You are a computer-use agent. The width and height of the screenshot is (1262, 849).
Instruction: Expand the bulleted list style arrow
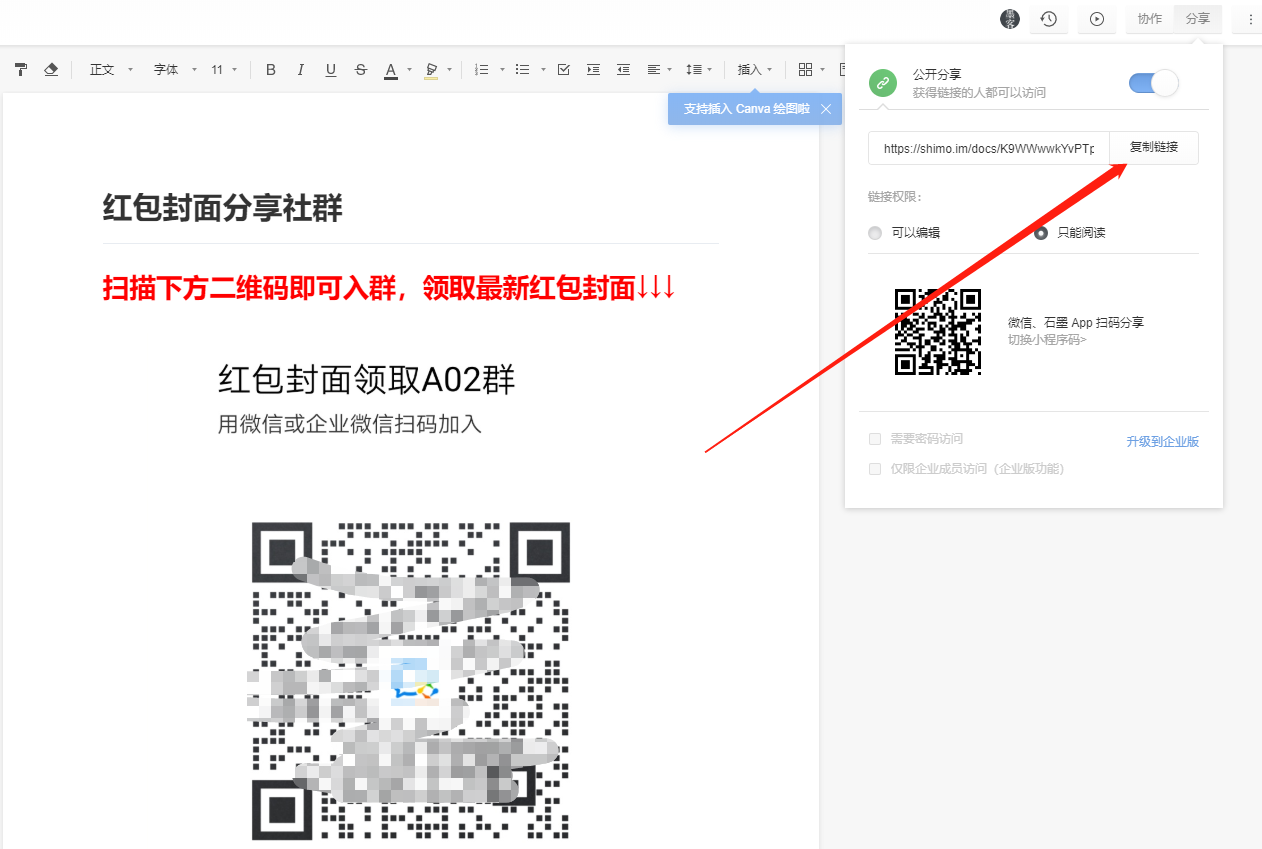tap(543, 70)
